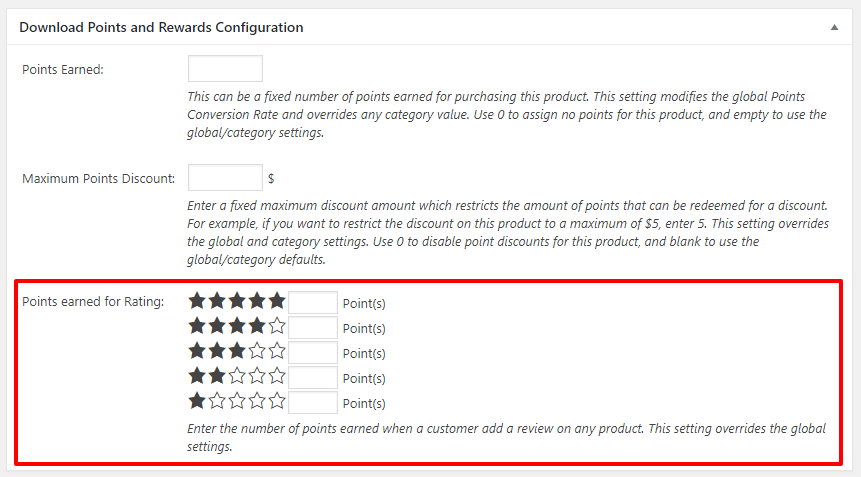The height and width of the screenshot is (477, 861).
Task: Click the Points Earned label
Action: [x=63, y=69]
